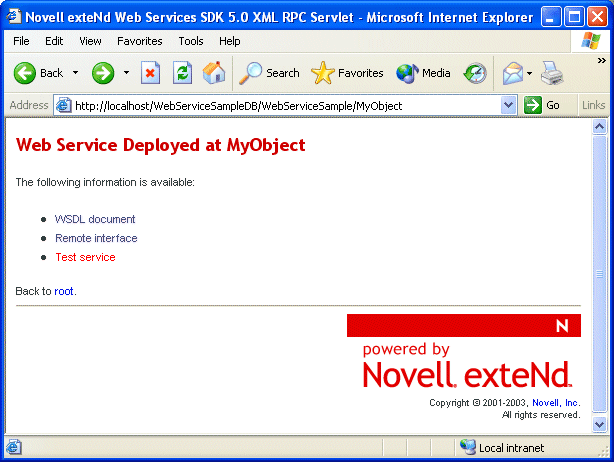The image size is (614, 462).
Task: Minimize the Internet Explorer window
Action: point(551,17)
